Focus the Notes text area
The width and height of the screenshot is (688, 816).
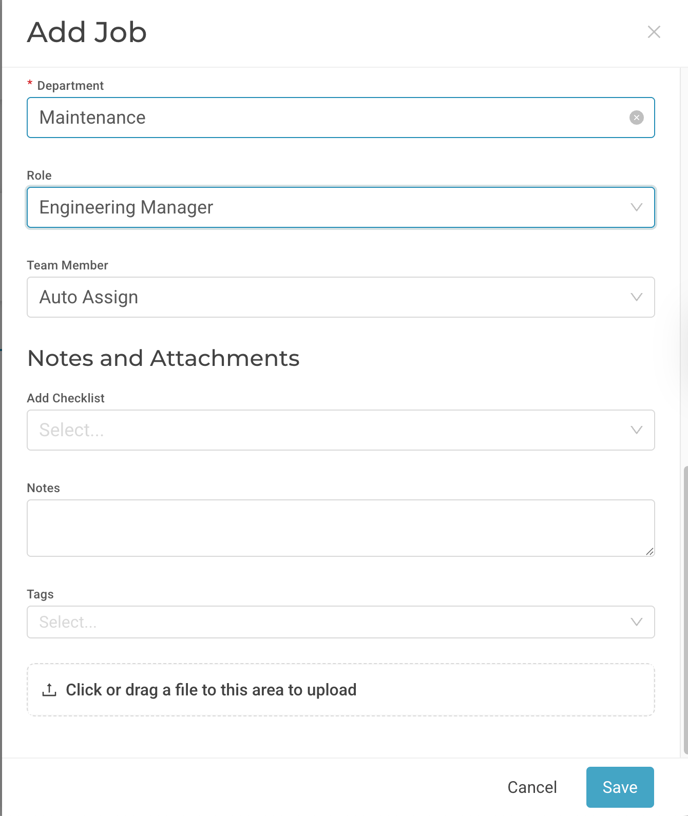pyautogui.click(x=341, y=528)
